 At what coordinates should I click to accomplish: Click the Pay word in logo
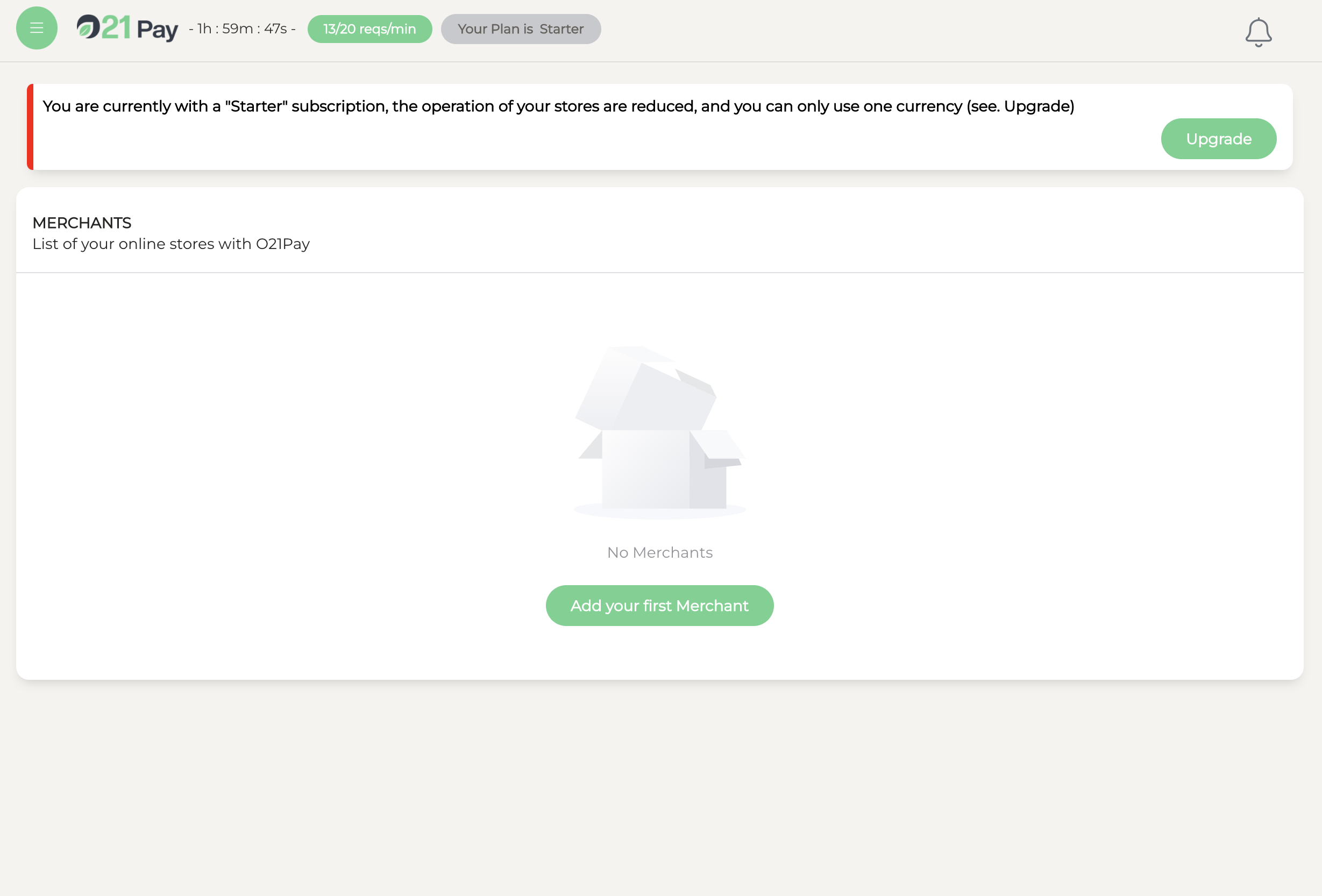157,30
